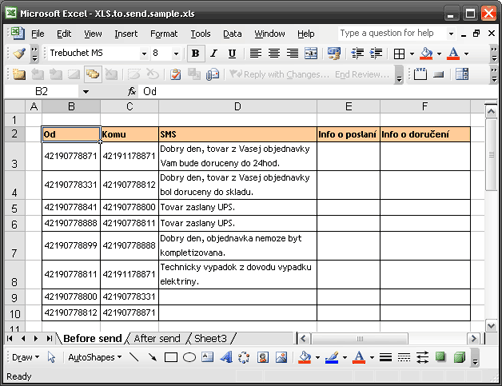Click the formula bar containing Od
The width and height of the screenshot is (502, 386).
point(317,91)
